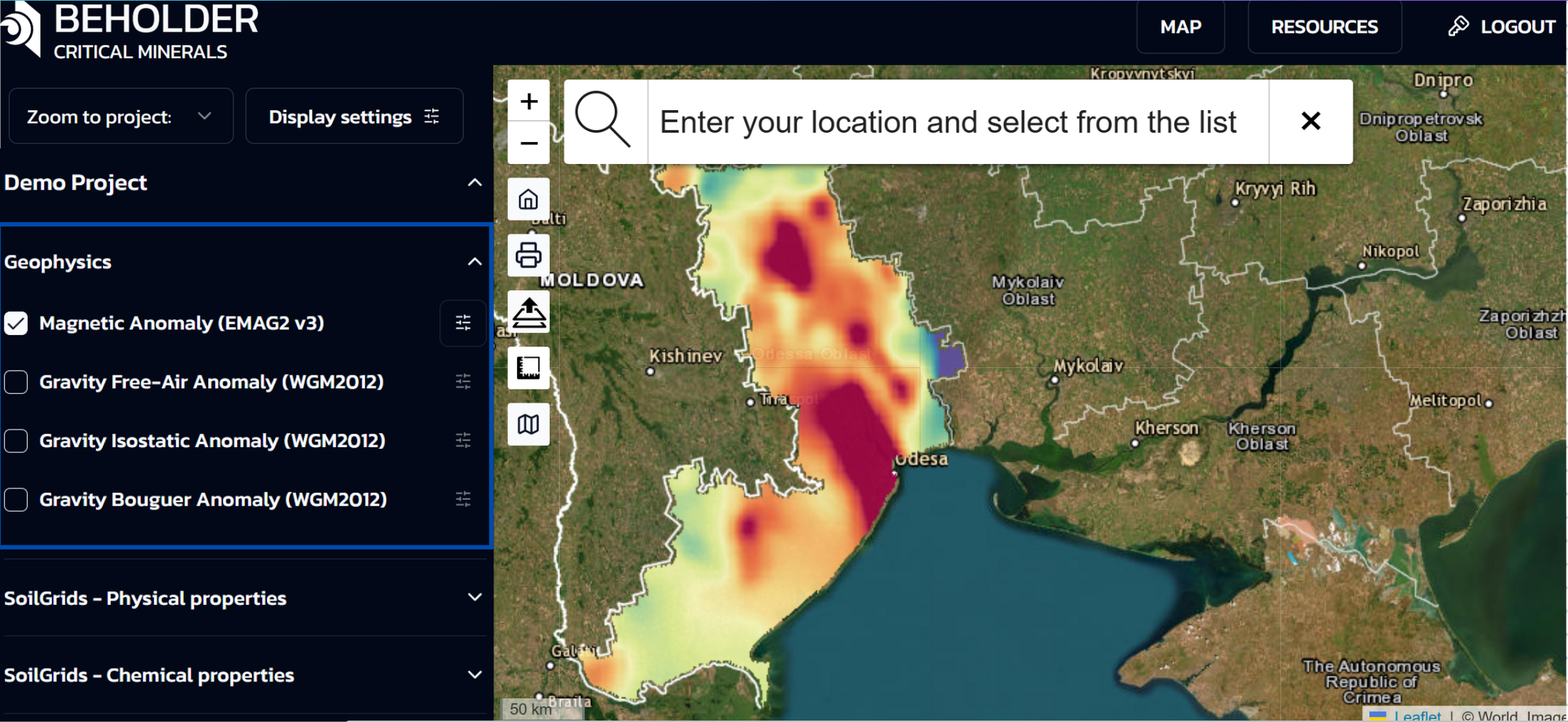Open Display settings
The width and height of the screenshot is (1568, 722).
[354, 116]
